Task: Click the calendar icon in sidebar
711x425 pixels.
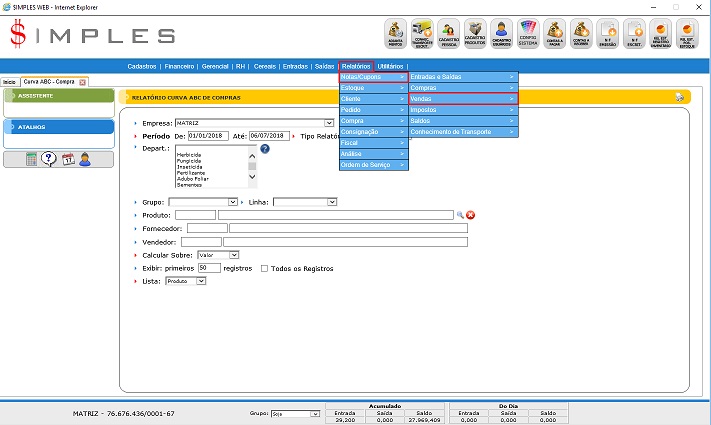Action: [67, 159]
